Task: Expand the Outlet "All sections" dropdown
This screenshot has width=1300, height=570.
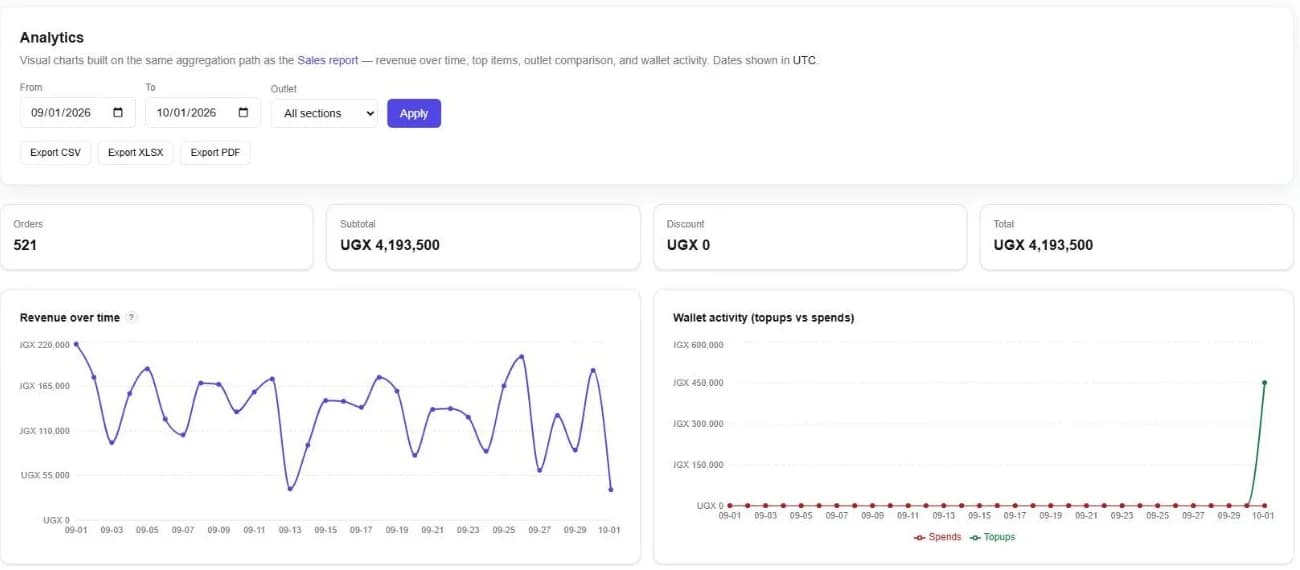Action: tap(325, 113)
